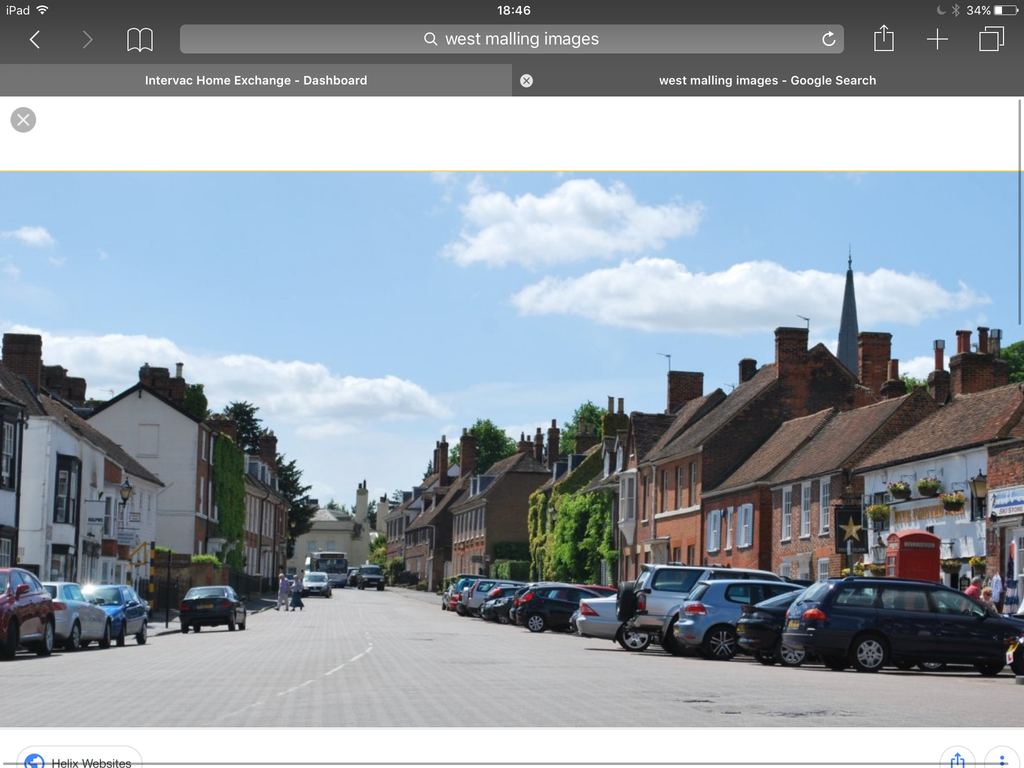Open a new tab with the plus icon
1024x768 pixels.
tap(938, 39)
